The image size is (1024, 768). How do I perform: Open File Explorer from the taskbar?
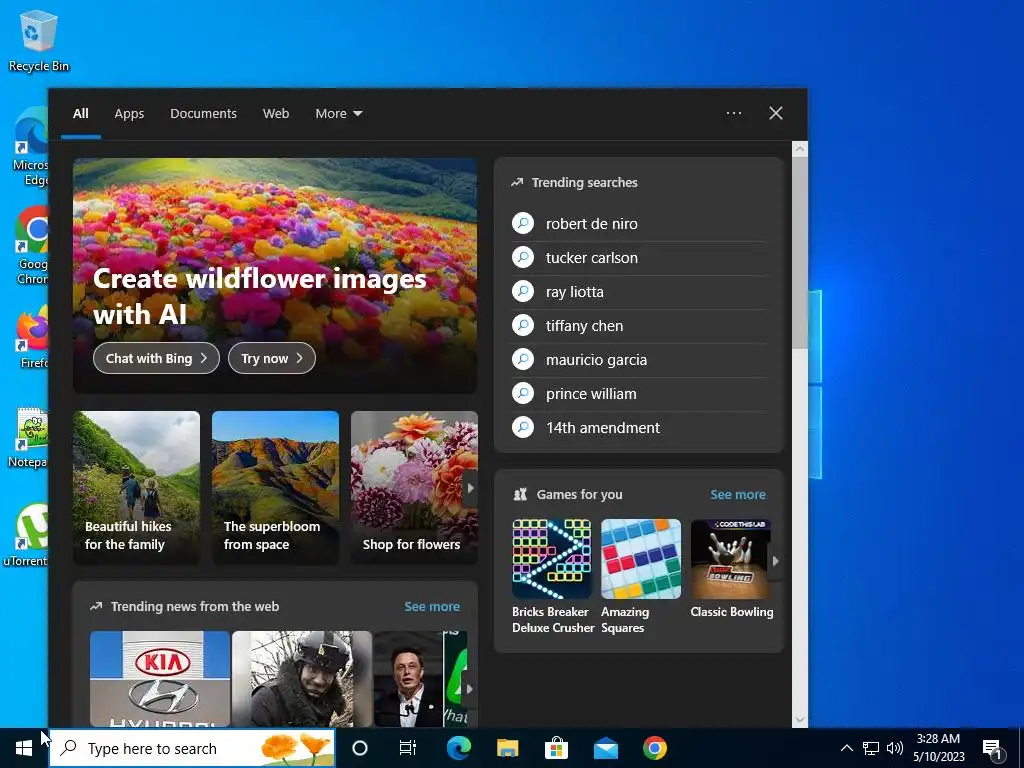coord(507,748)
